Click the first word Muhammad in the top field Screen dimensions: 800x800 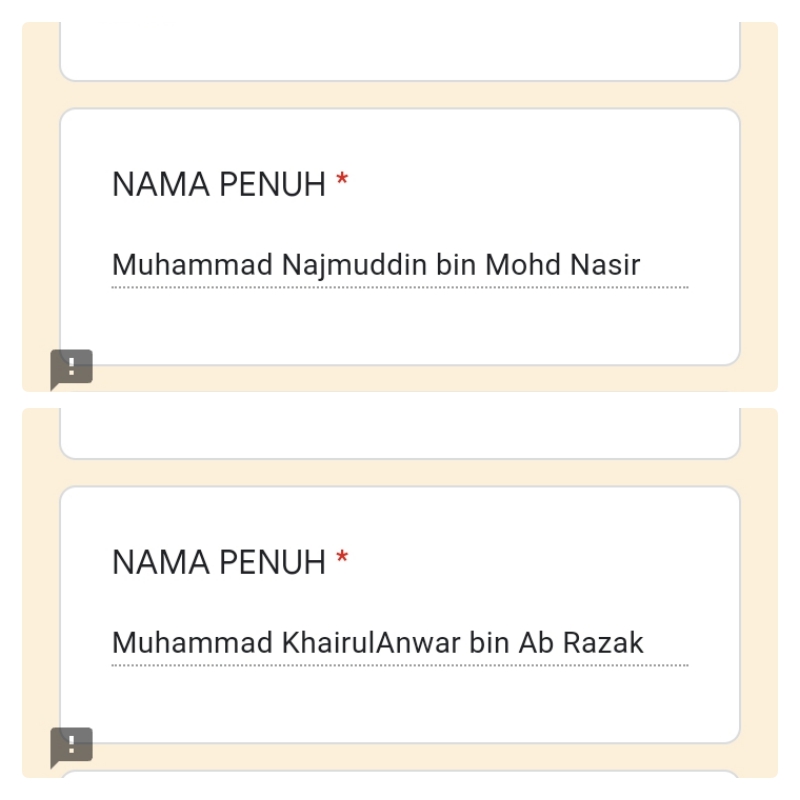(x=192, y=265)
